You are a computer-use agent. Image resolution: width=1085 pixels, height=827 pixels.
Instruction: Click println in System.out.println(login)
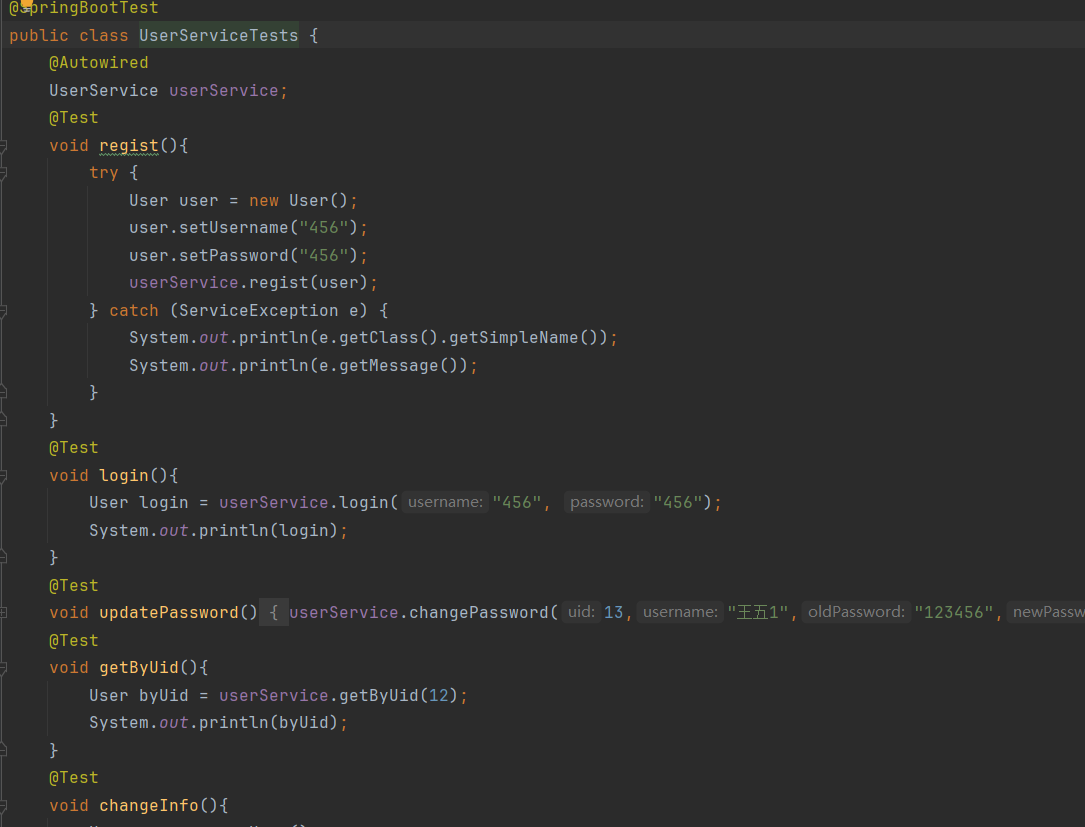234,531
